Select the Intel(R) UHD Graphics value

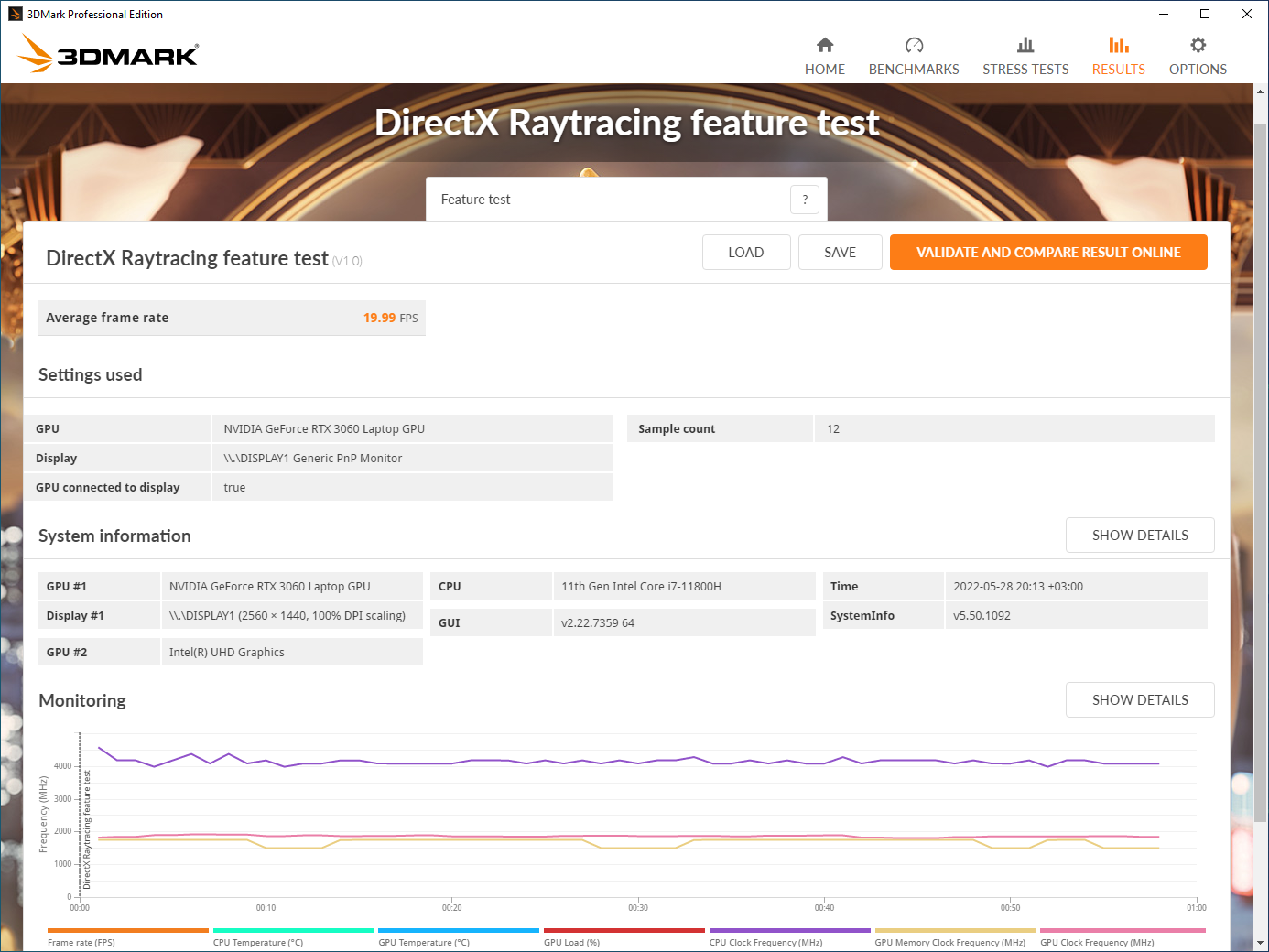(226, 652)
